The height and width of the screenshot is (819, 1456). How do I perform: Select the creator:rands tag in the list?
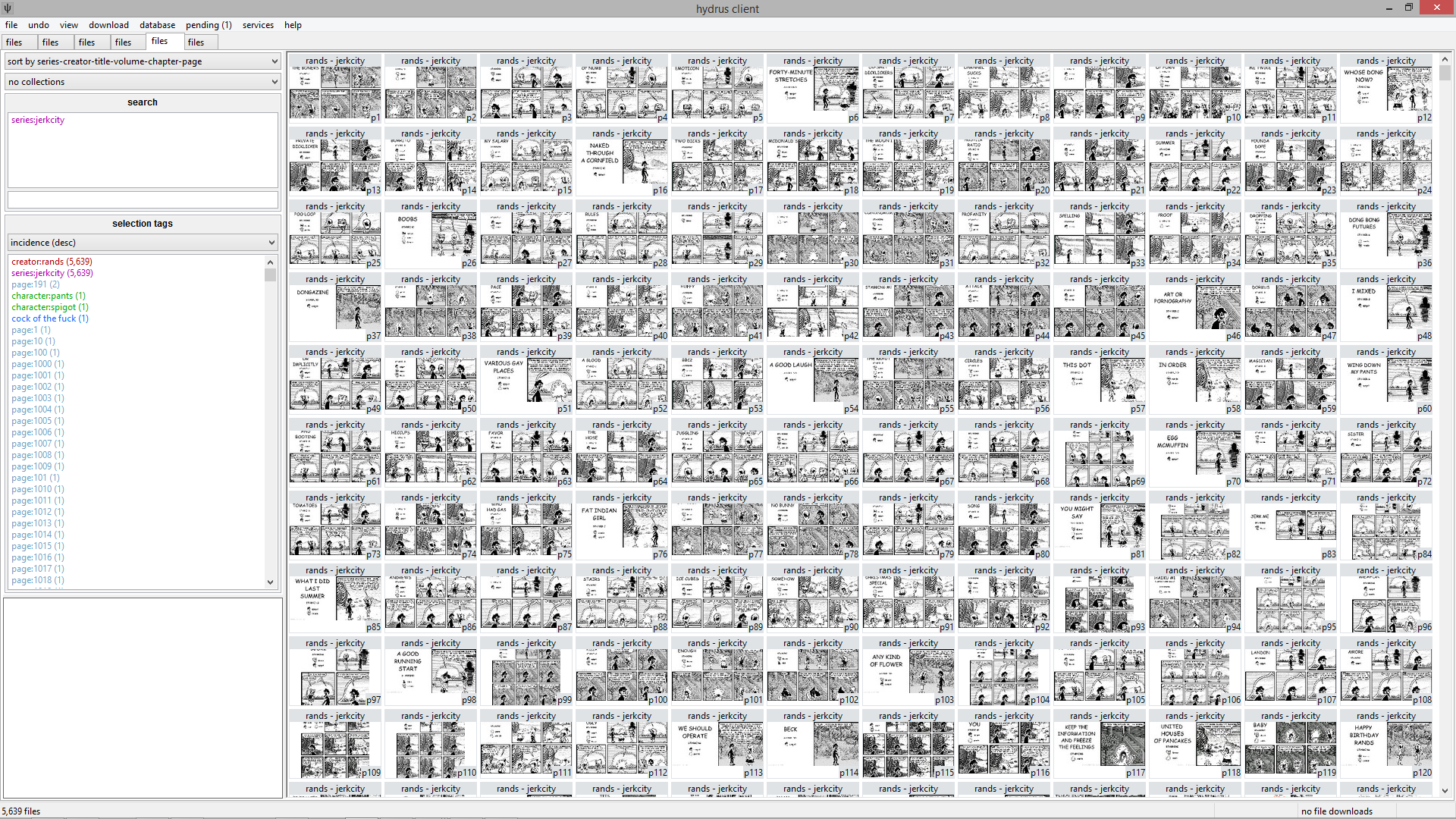point(52,262)
